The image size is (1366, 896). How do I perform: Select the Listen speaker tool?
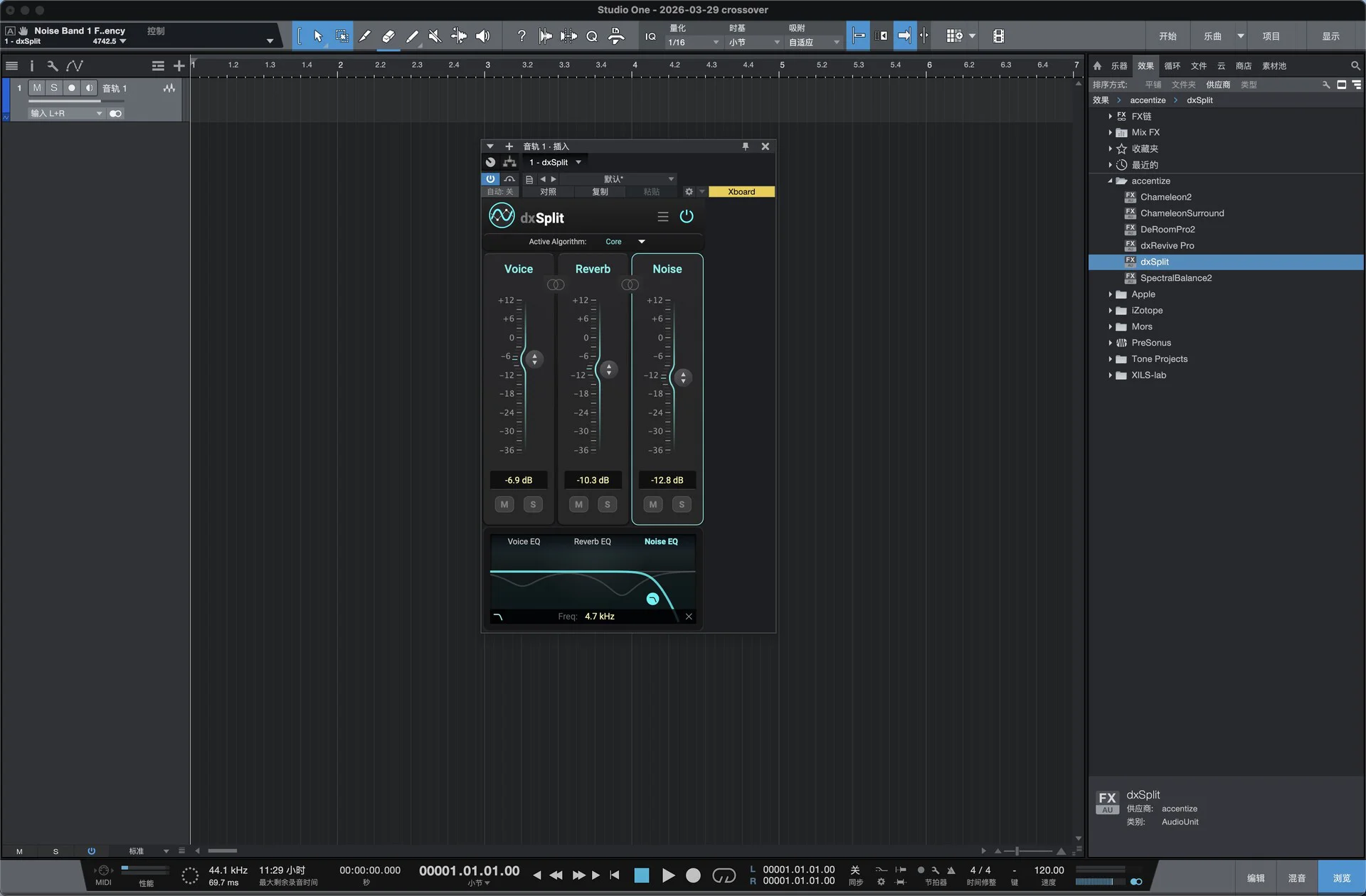tap(482, 36)
